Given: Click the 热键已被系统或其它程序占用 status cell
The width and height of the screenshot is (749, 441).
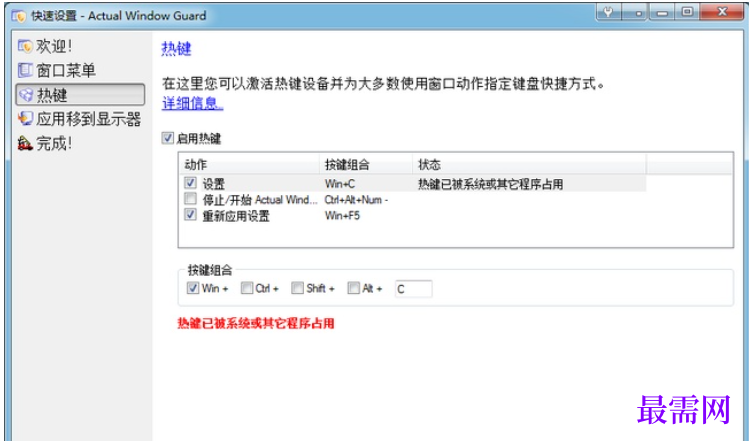Looking at the screenshot, I should tap(491, 184).
